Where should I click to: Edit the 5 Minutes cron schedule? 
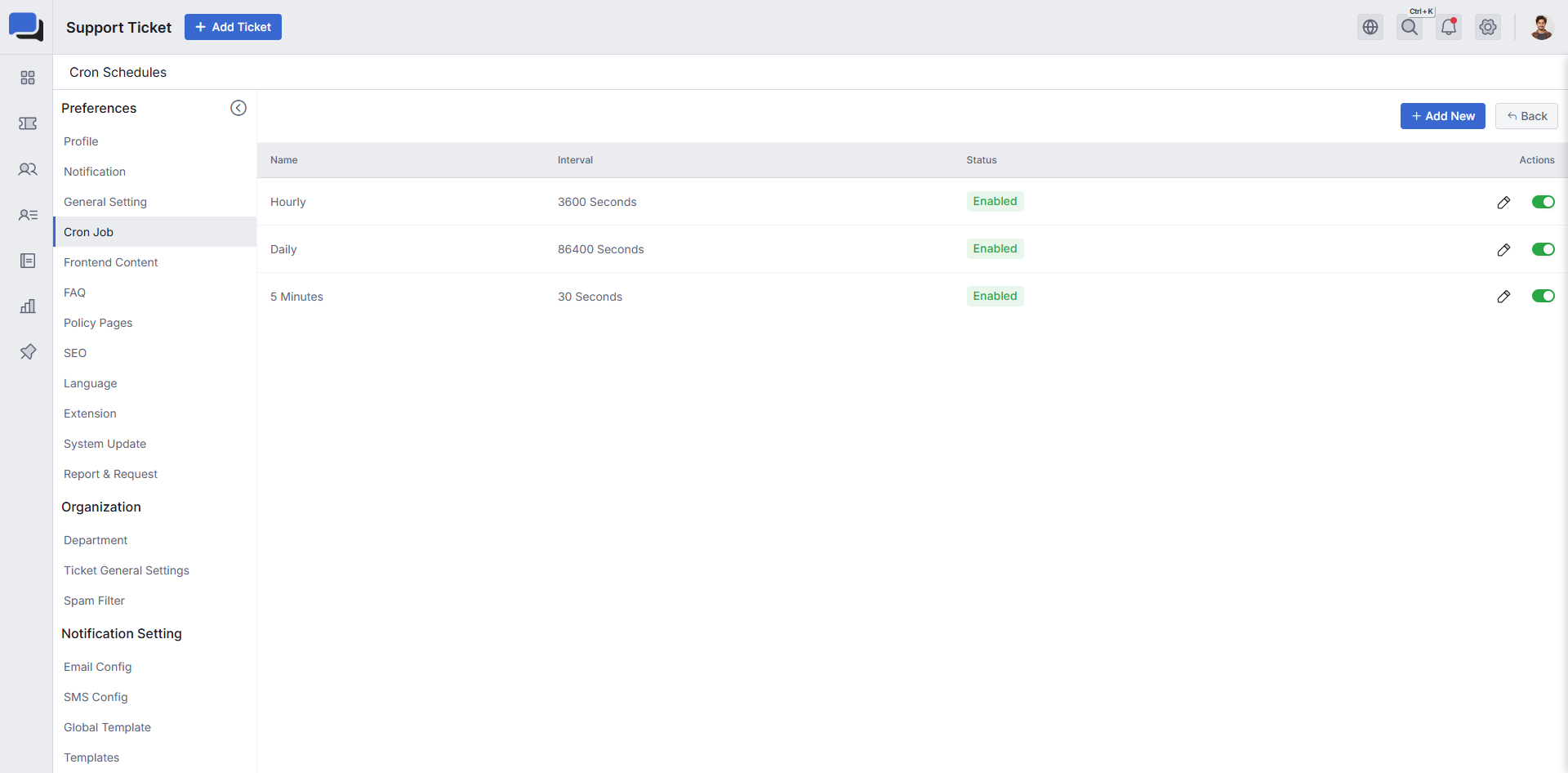pyautogui.click(x=1503, y=296)
